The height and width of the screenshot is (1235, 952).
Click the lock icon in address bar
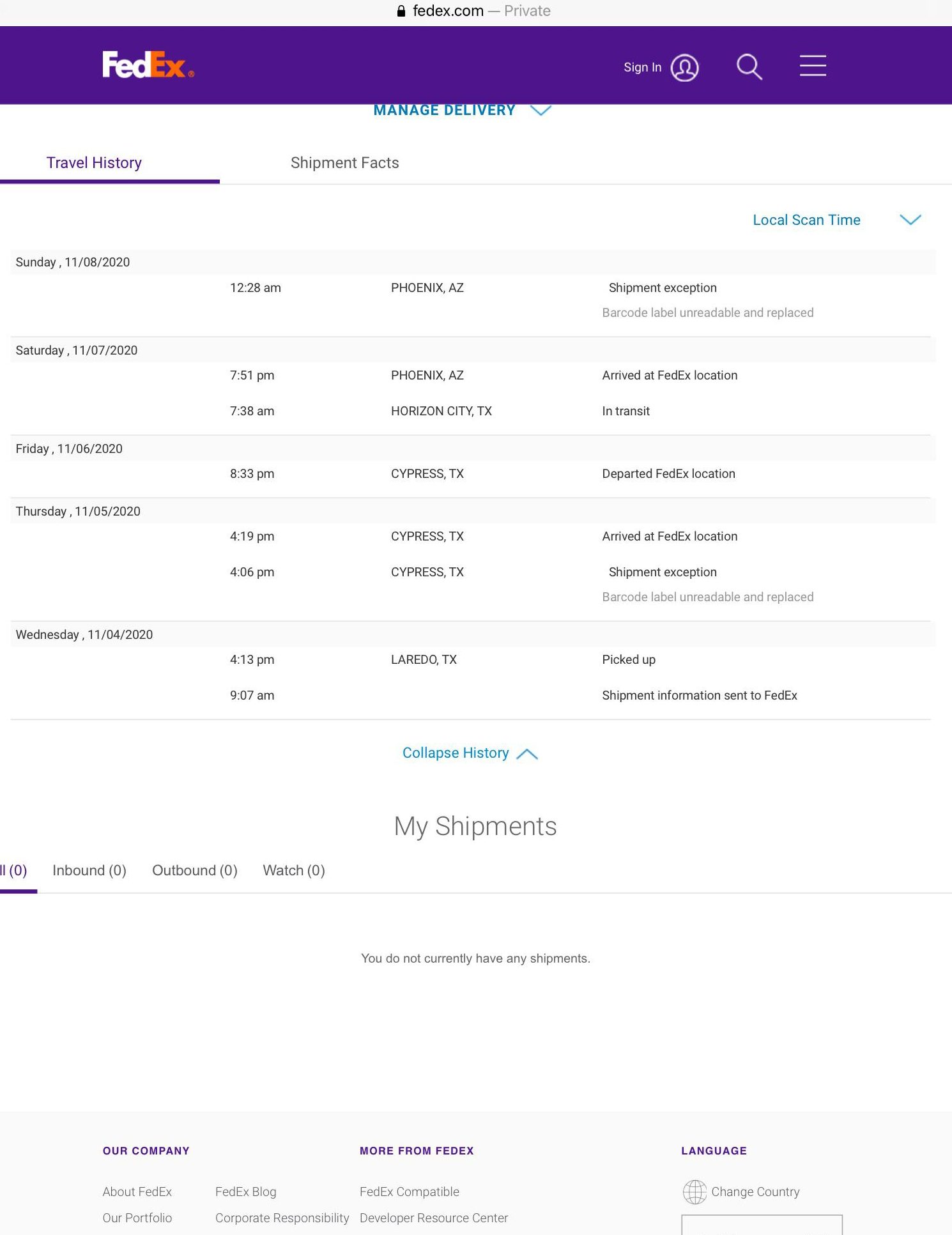coord(401,11)
